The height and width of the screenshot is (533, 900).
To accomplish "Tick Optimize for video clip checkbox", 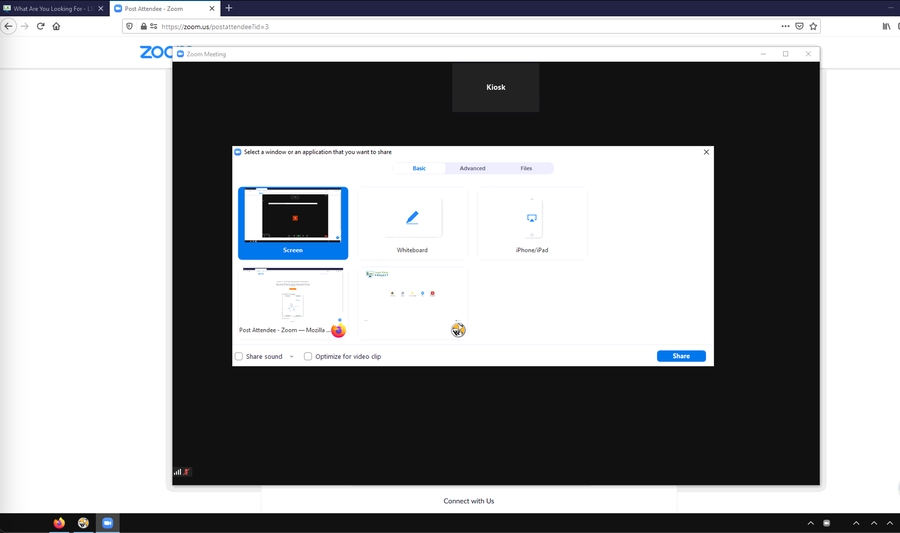I will point(308,356).
